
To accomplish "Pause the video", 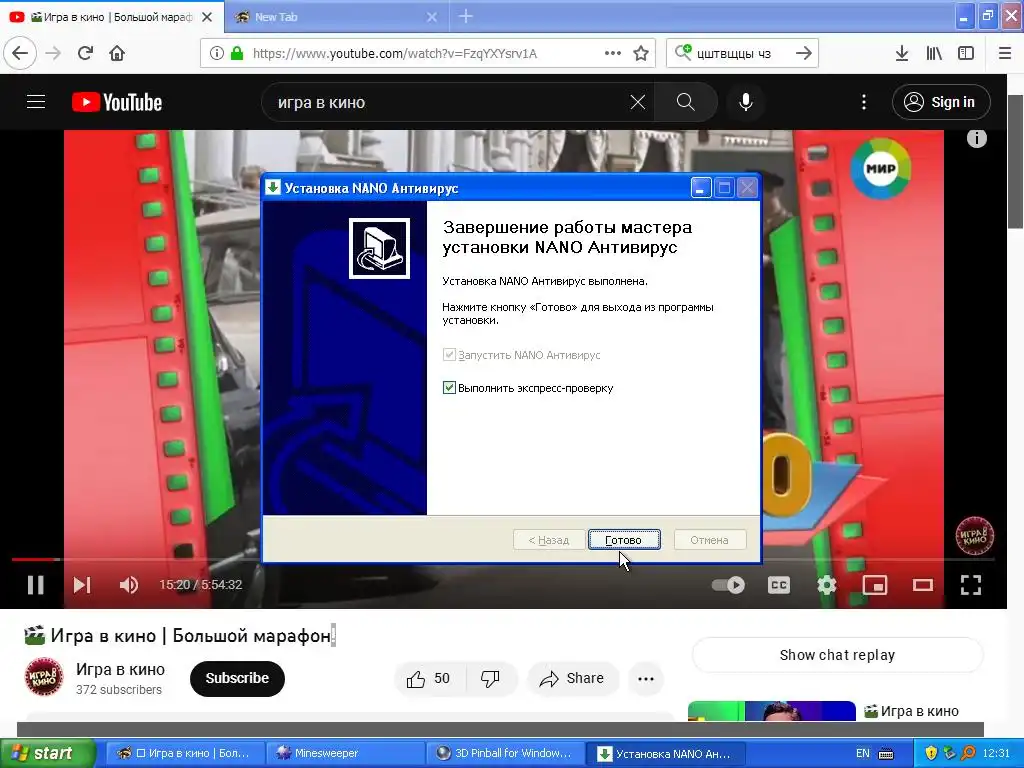I will tap(36, 584).
